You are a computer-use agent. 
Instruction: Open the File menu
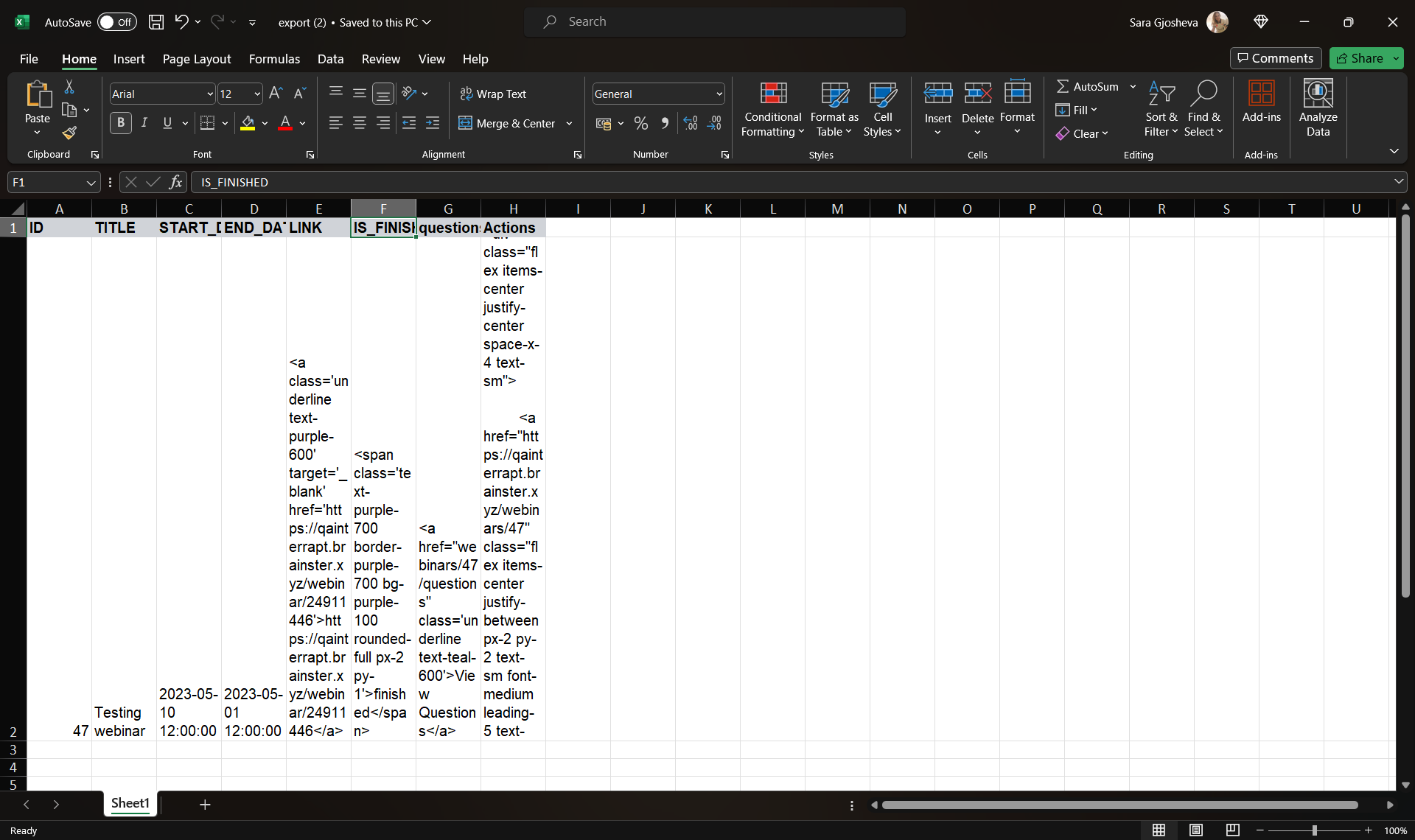29,59
